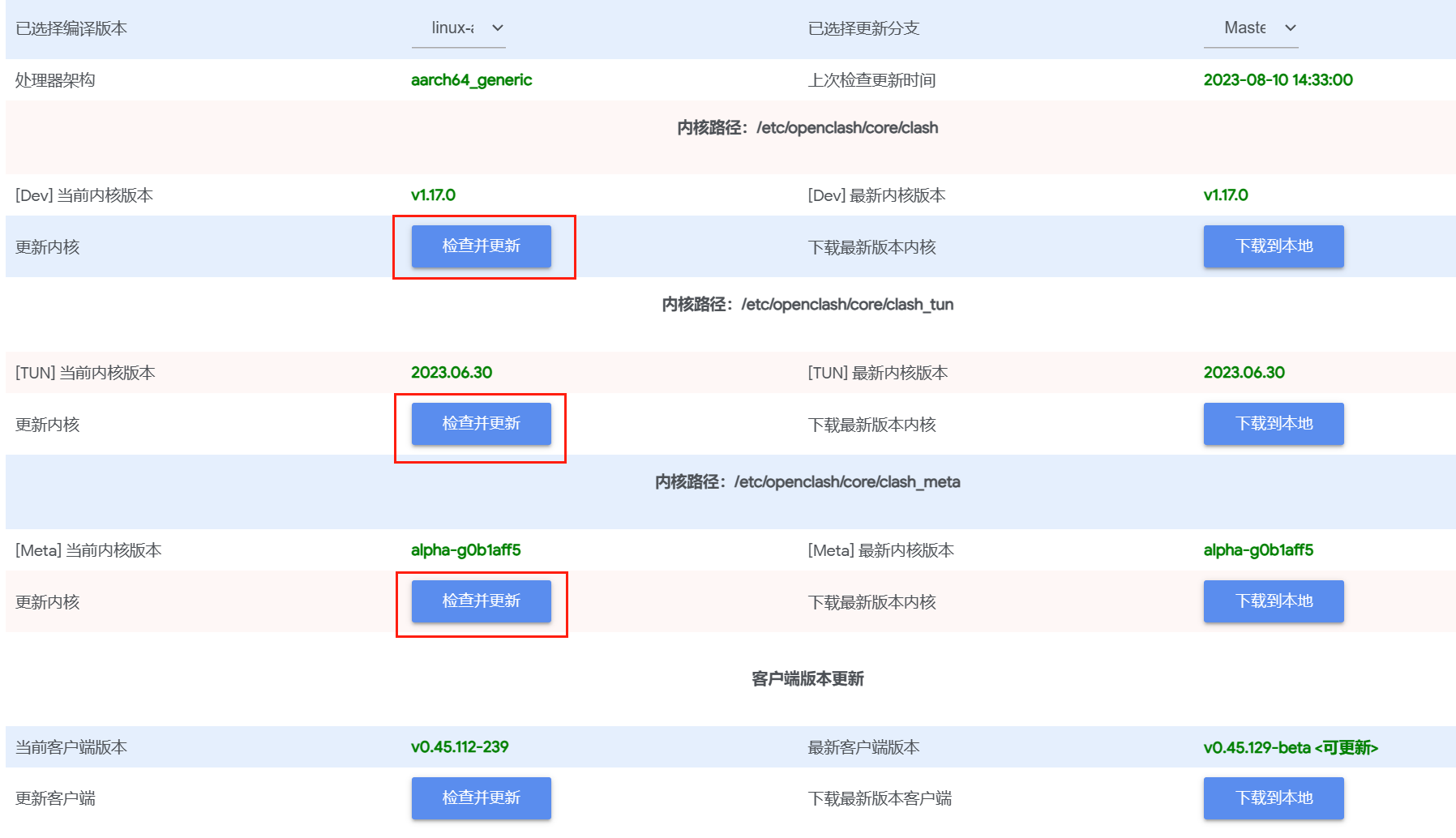Check and update the TUN kernel
Image resolution: width=1456 pixels, height=838 pixels.
482,424
